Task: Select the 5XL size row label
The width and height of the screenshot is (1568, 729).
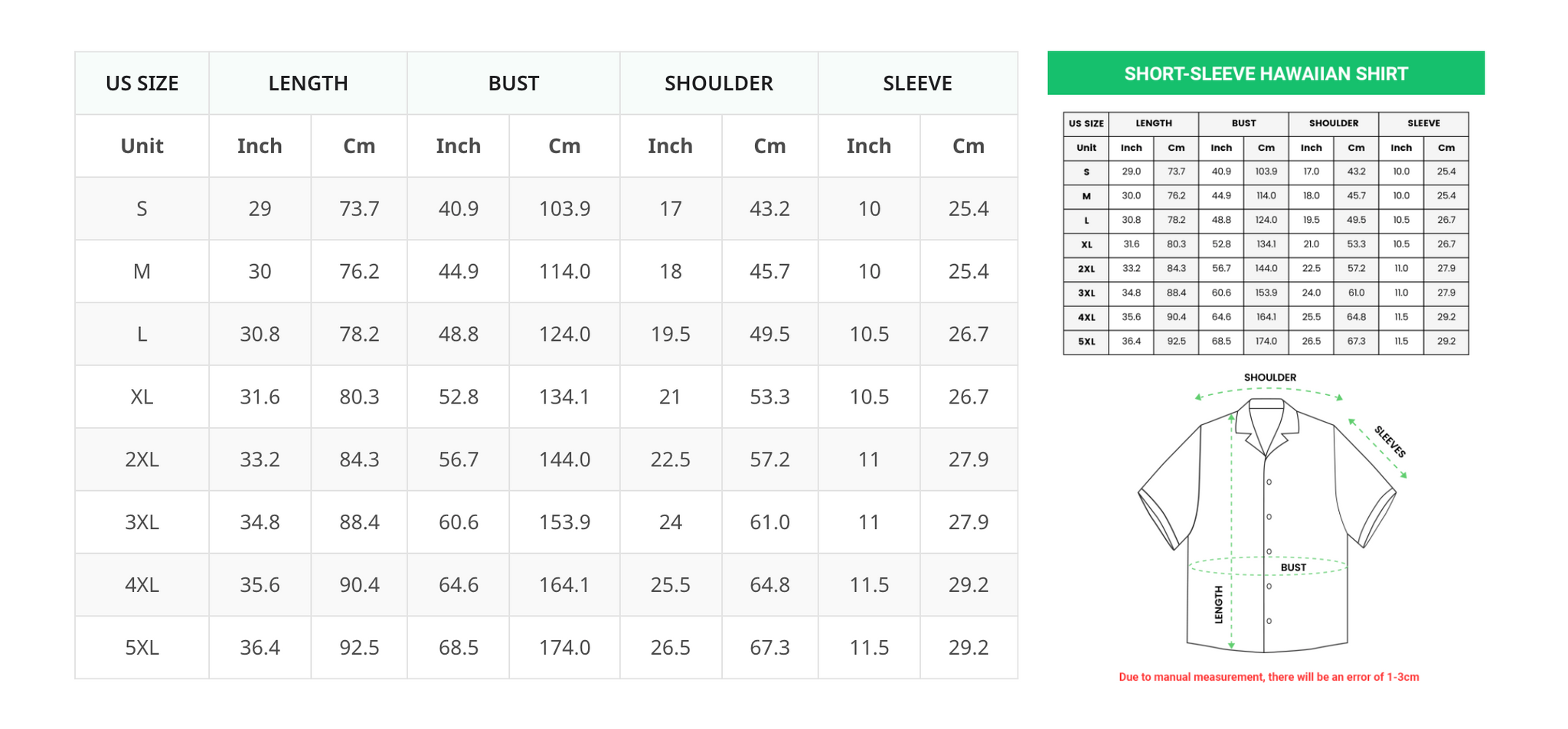Action: point(142,648)
